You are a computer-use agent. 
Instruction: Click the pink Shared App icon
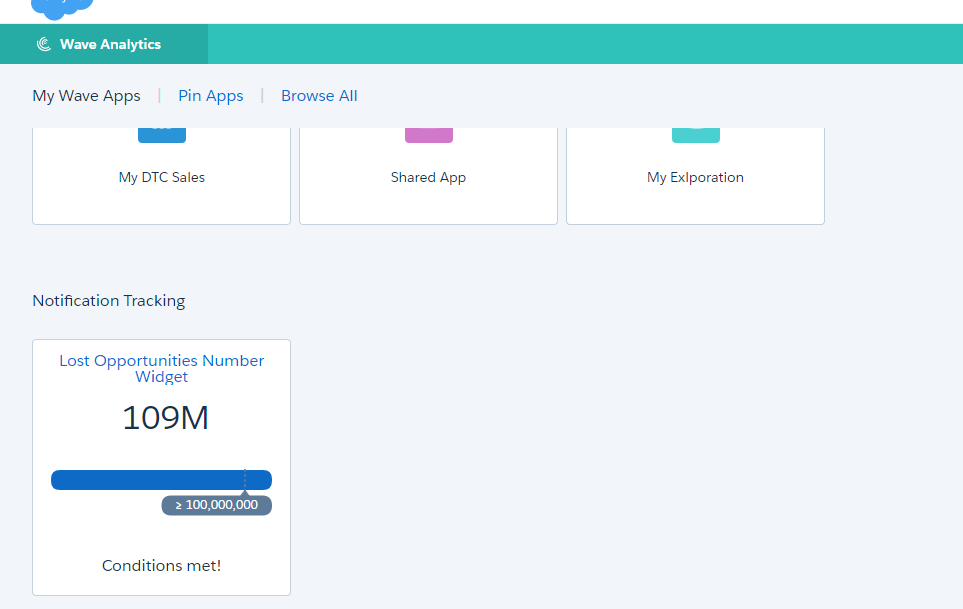pos(429,135)
